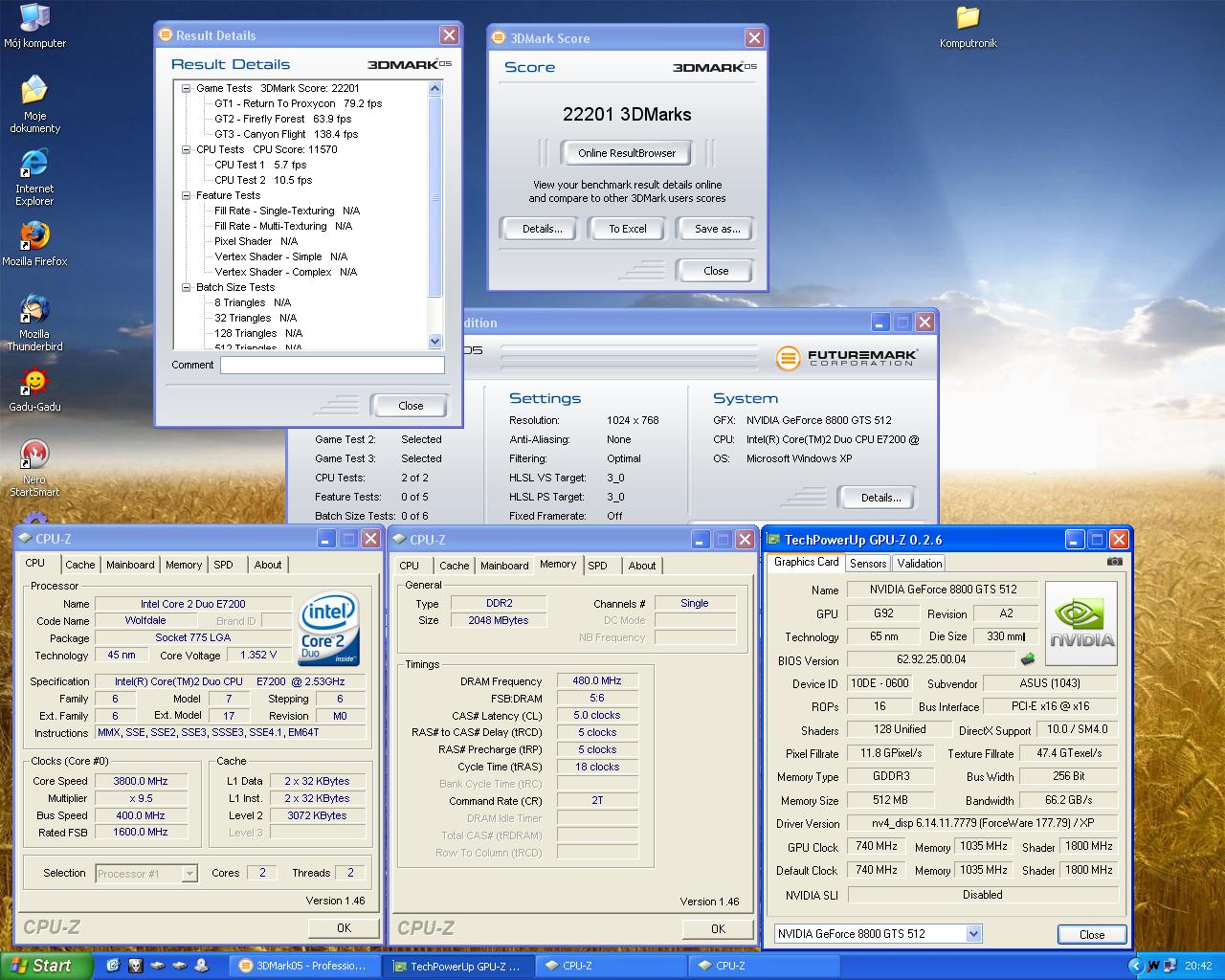The image size is (1225, 980).
Task: Click the first quick launch icon beside Start
Action: pos(112,966)
